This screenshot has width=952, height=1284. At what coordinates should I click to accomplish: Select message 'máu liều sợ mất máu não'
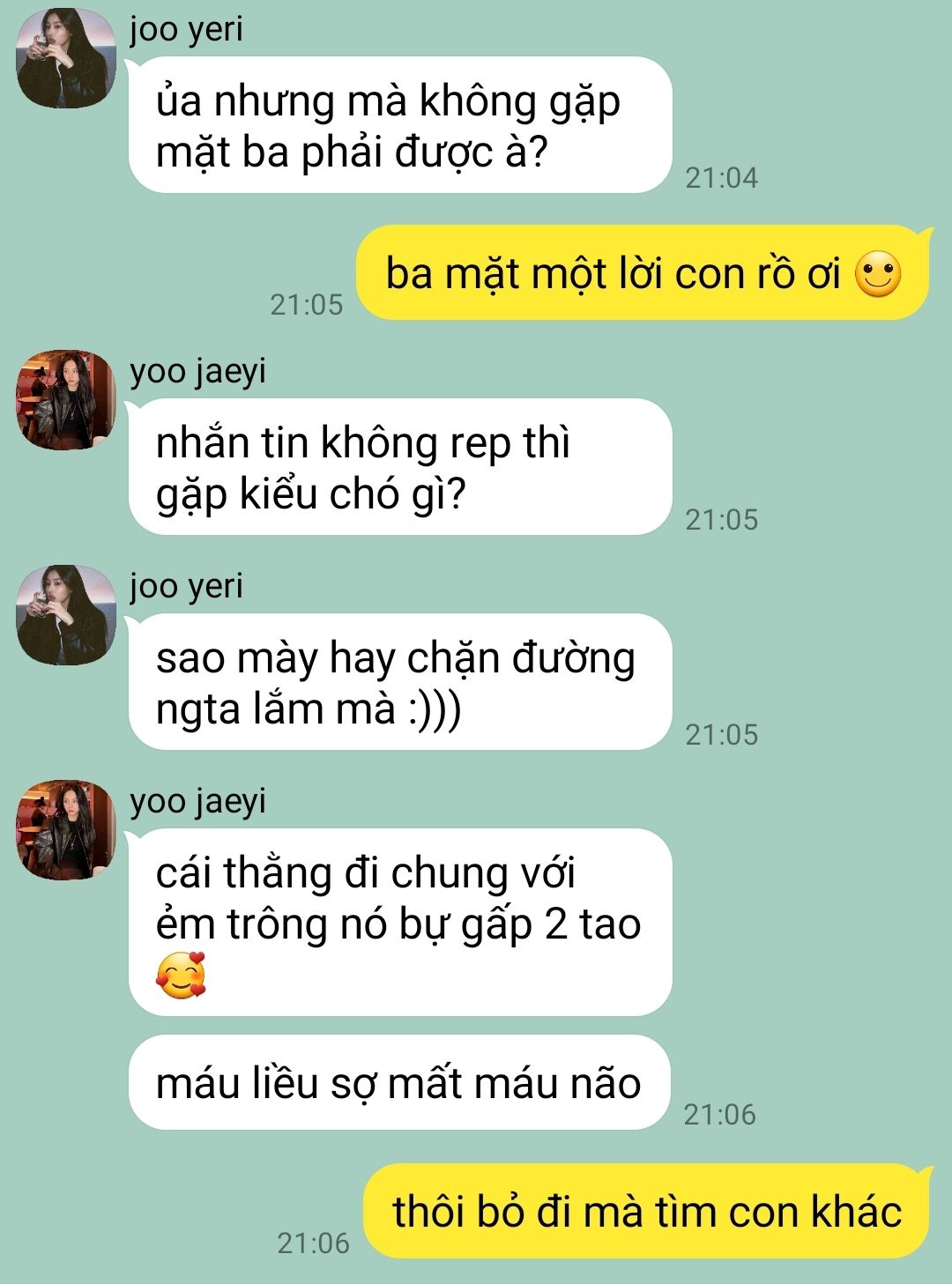(399, 1082)
